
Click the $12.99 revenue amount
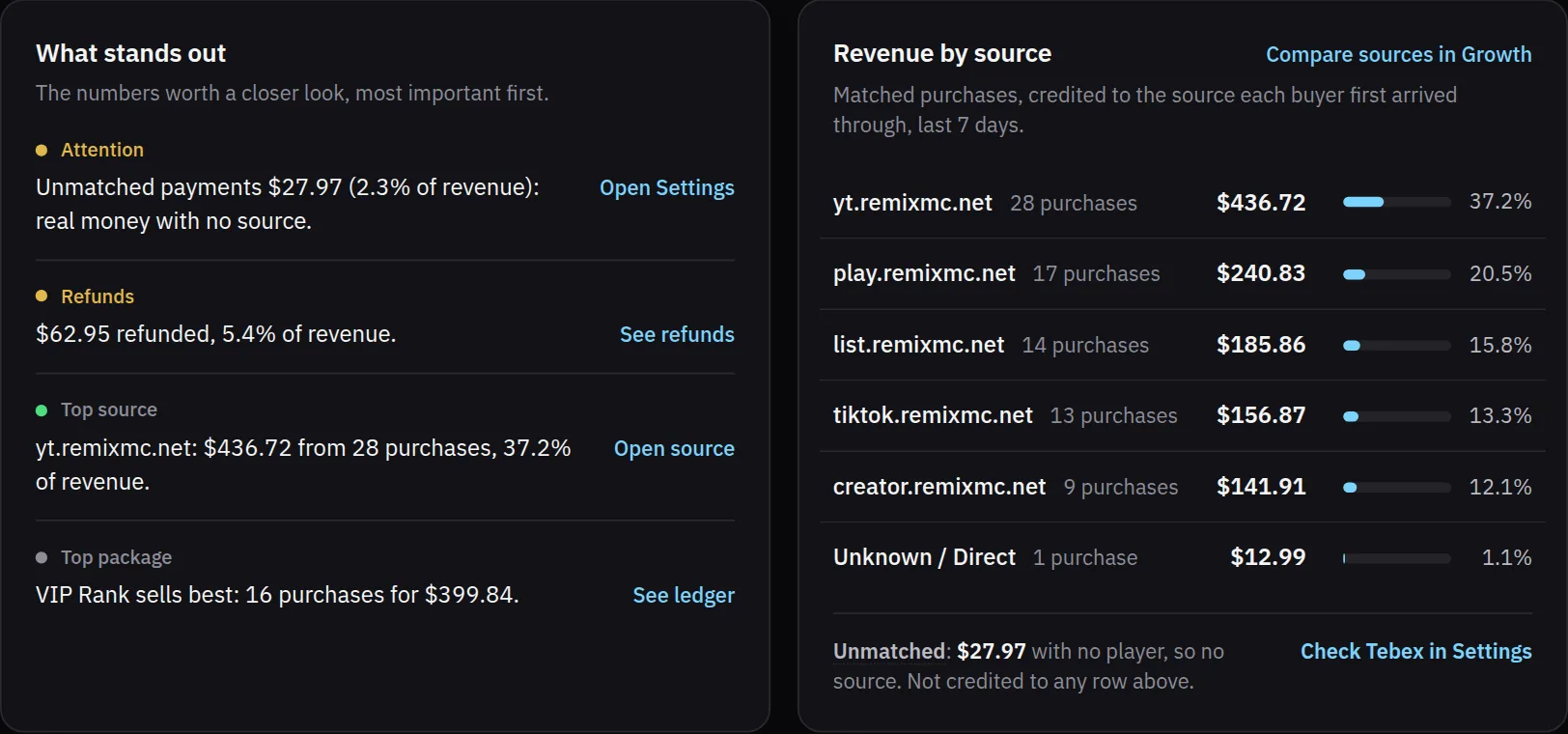(1268, 557)
